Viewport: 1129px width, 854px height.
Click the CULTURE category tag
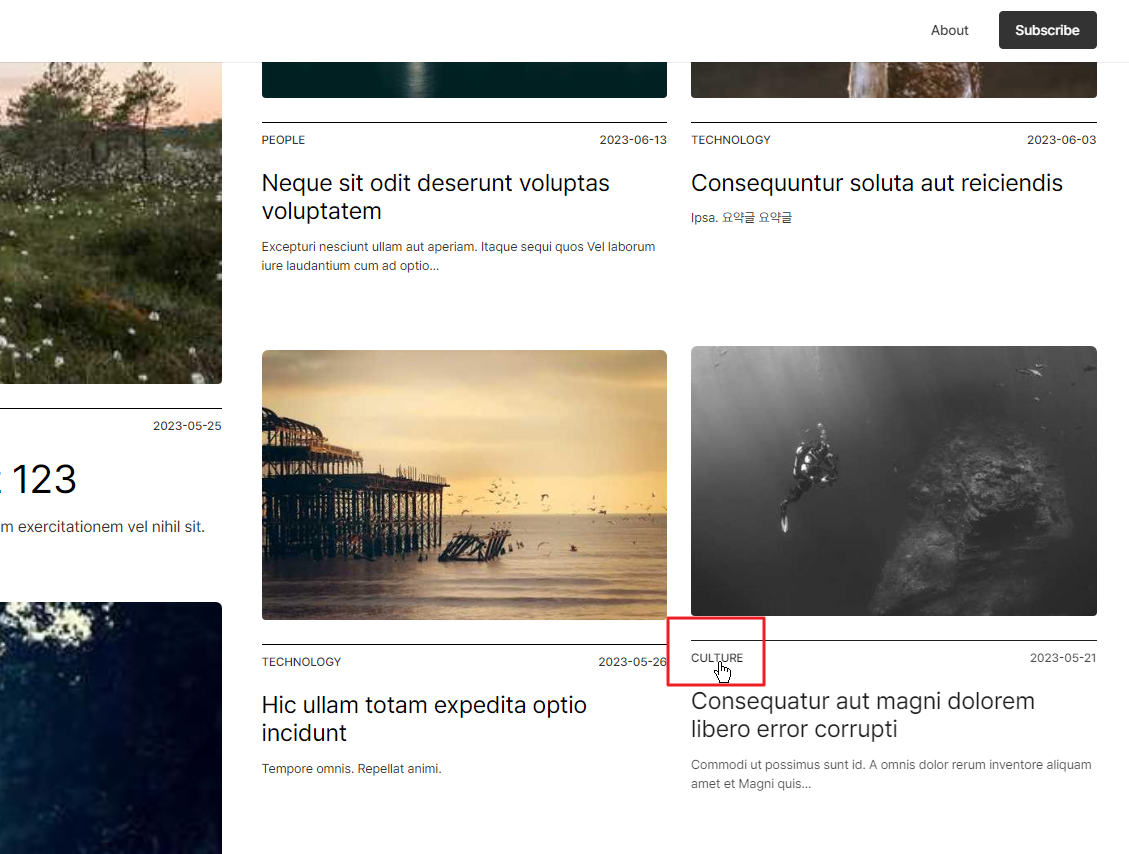[x=716, y=657]
